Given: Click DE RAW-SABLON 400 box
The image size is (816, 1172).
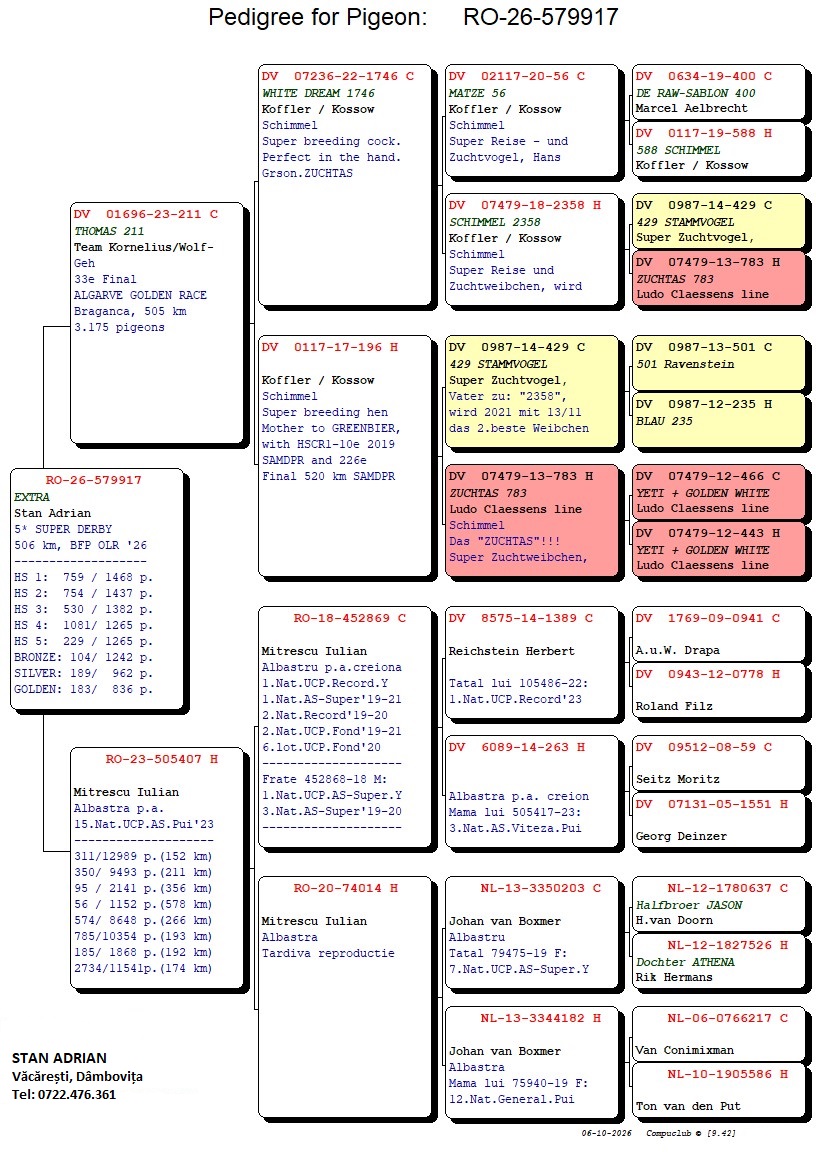Looking at the screenshot, I should pyautogui.click(x=719, y=92).
